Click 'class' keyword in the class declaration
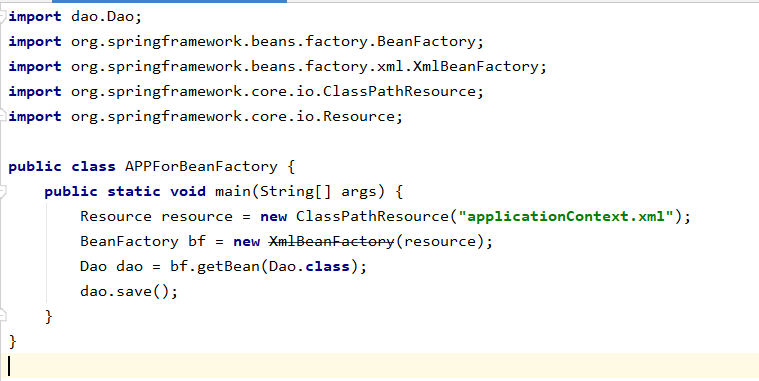759x381 pixels. 93,167
